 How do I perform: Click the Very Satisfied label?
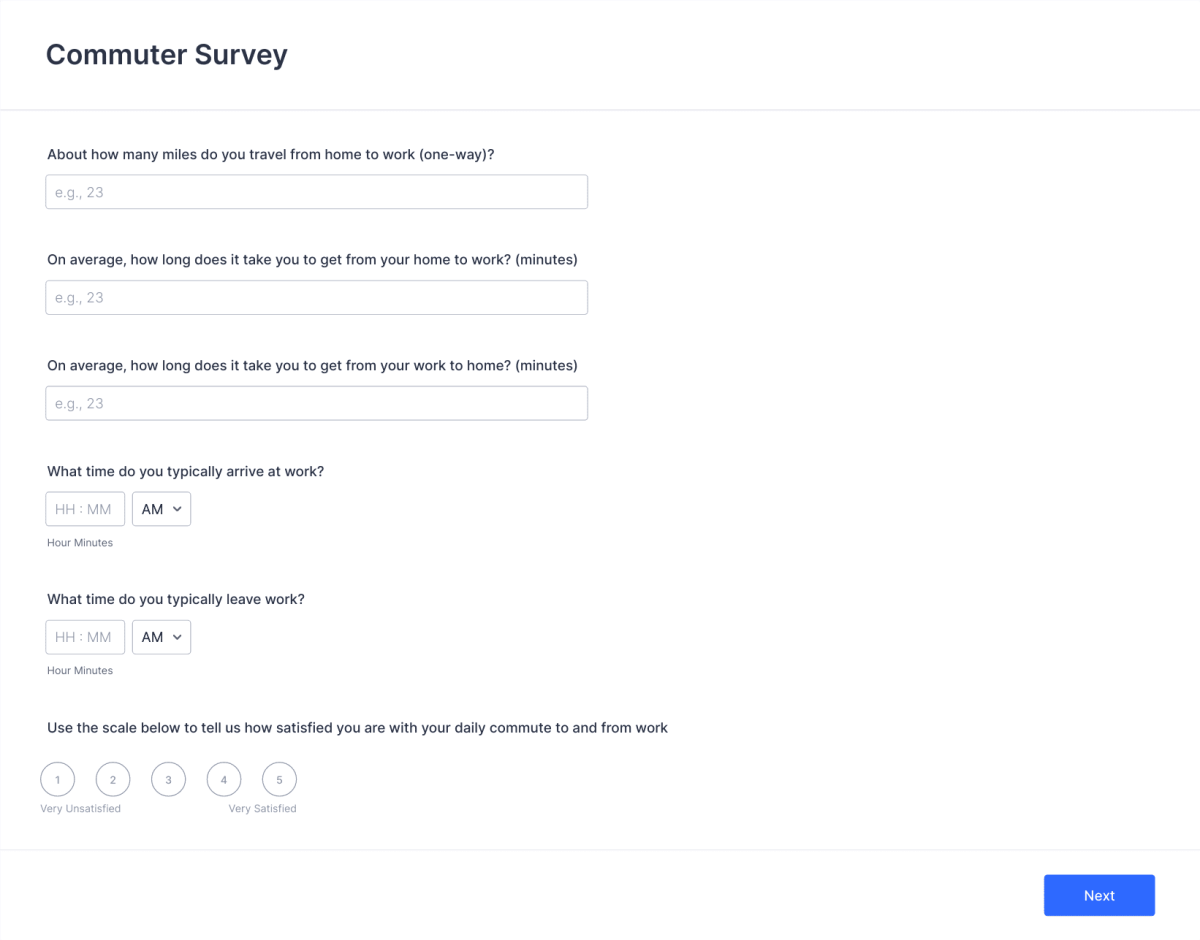click(x=264, y=808)
